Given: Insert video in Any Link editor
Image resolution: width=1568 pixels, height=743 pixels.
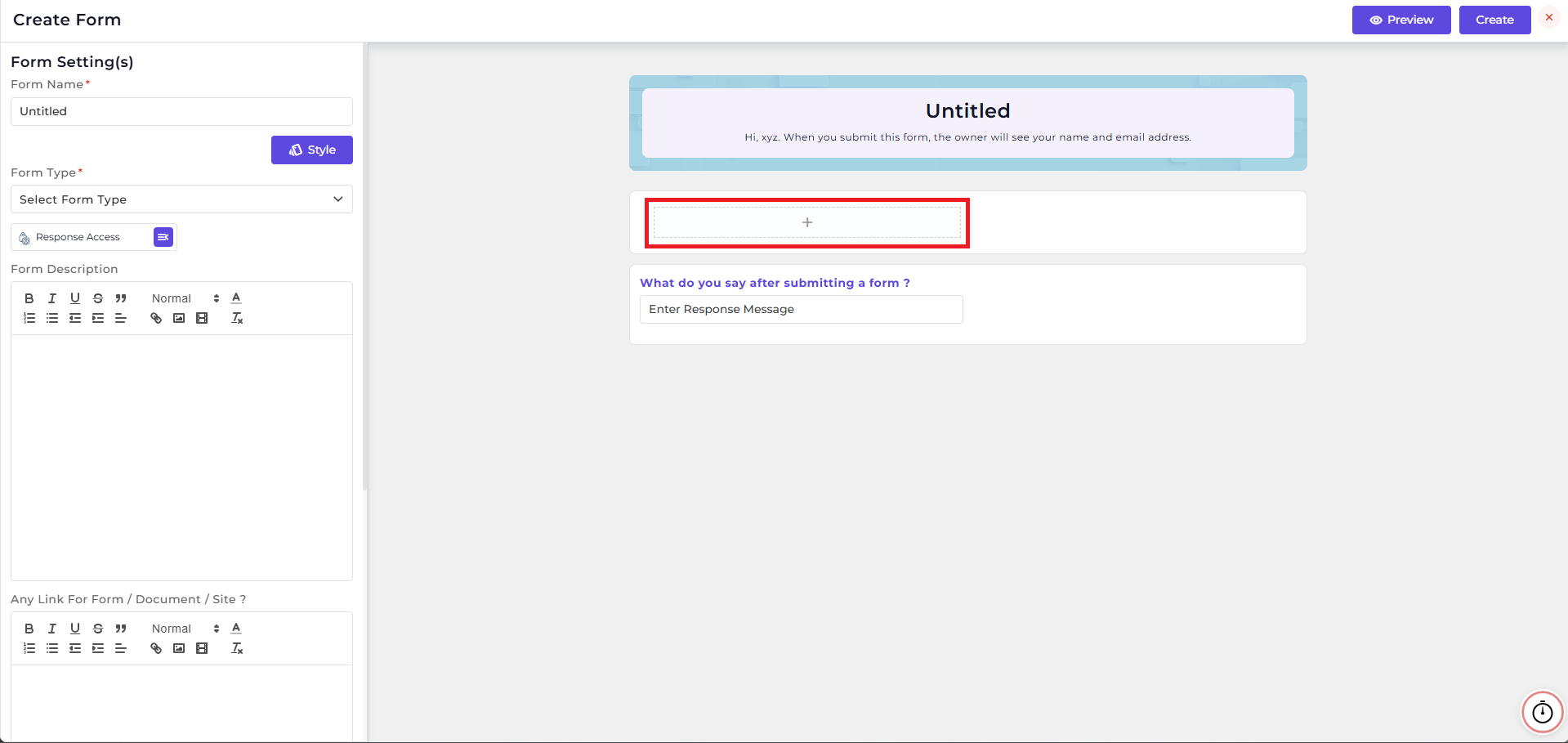Looking at the screenshot, I should coord(202,648).
